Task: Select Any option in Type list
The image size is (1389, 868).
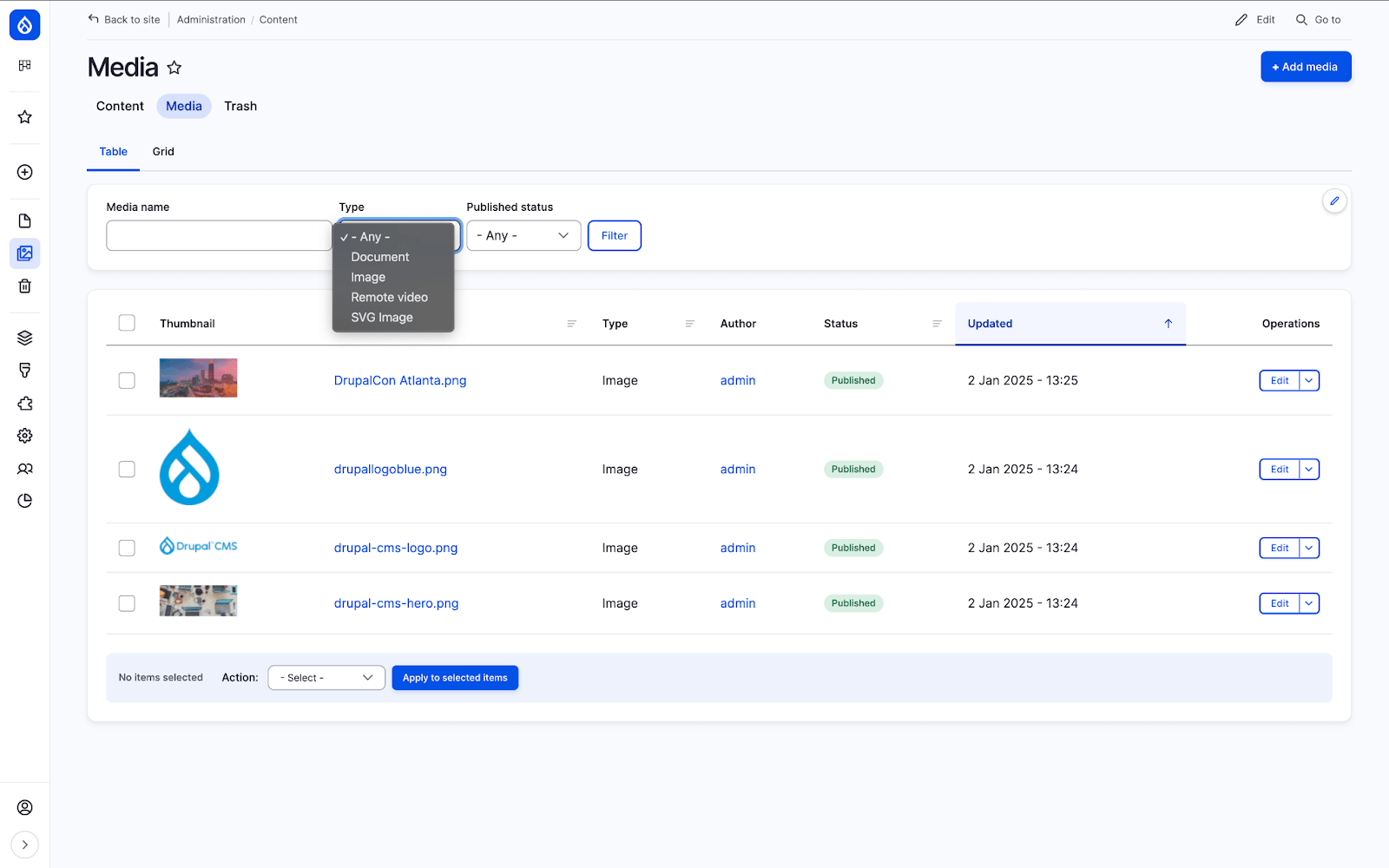Action: click(x=393, y=237)
